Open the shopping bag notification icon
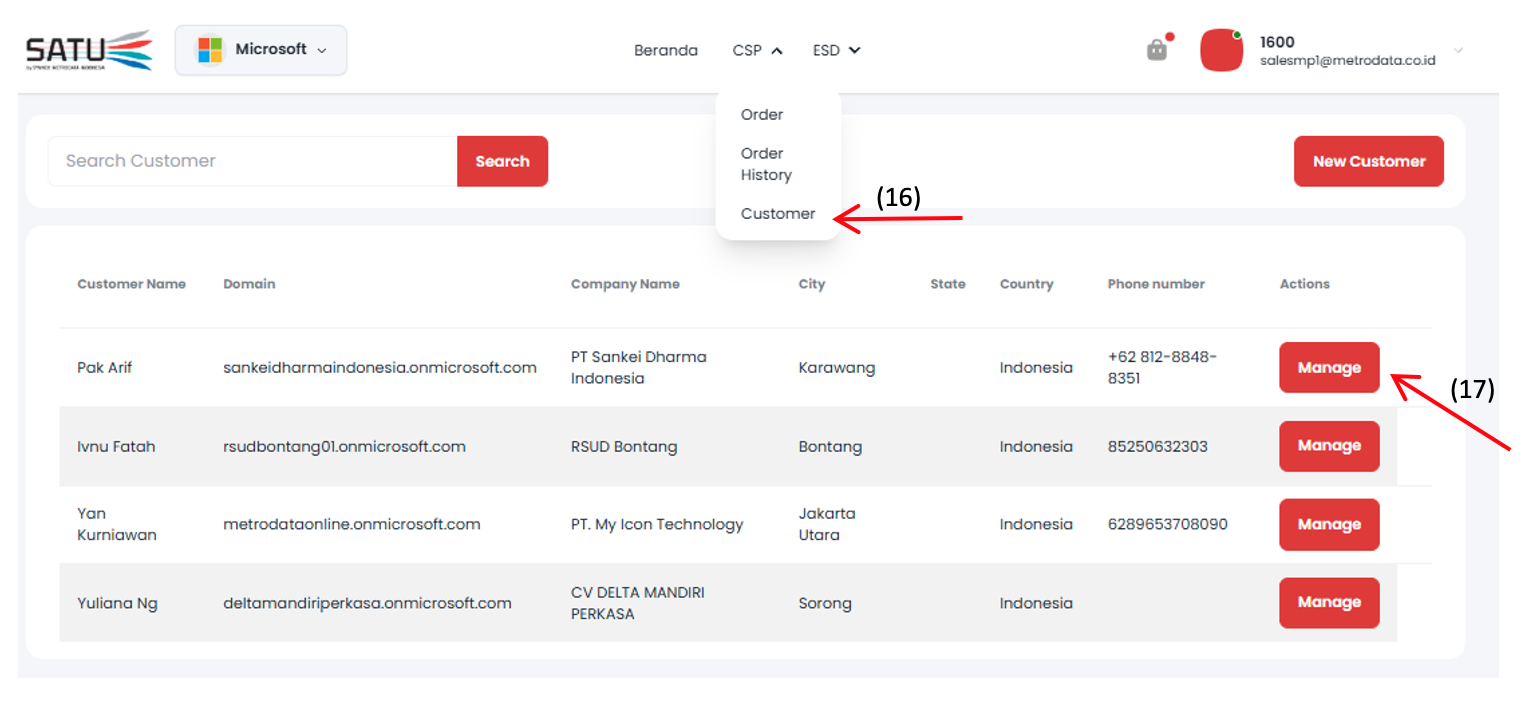Screen dimensions: 1524x704 pyautogui.click(x=1157, y=50)
